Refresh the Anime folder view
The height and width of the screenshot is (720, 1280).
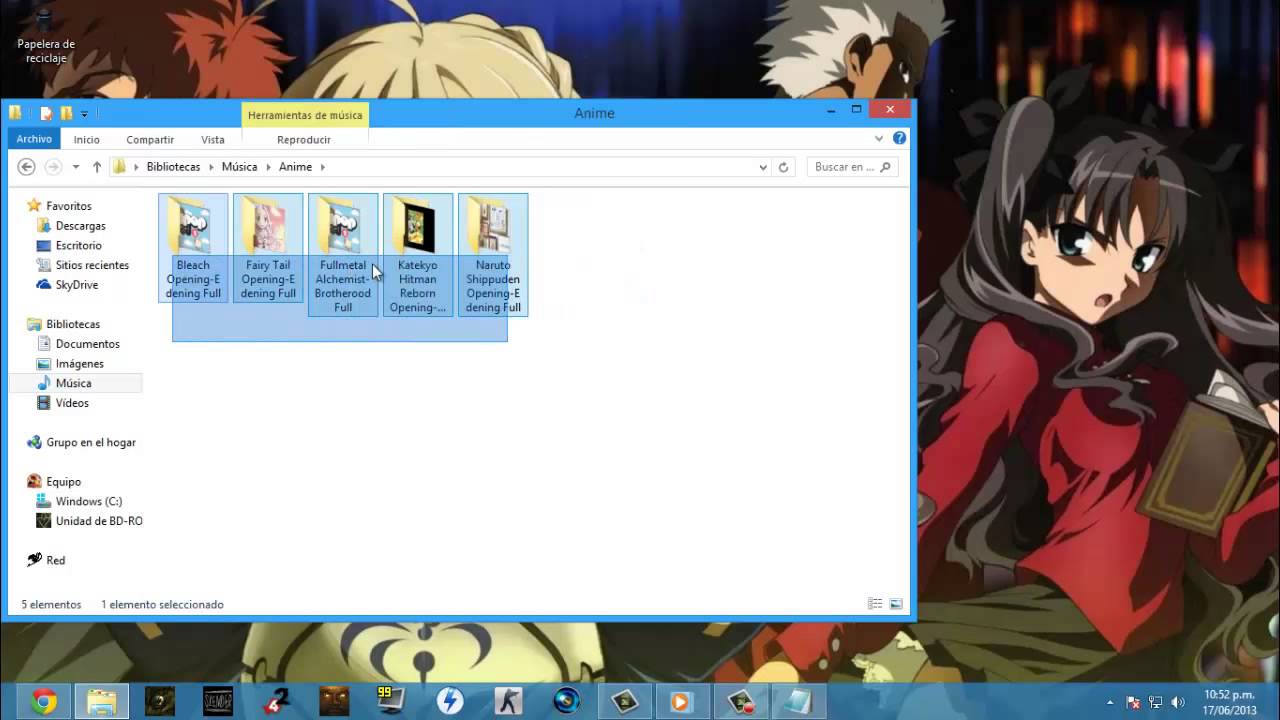(x=784, y=167)
